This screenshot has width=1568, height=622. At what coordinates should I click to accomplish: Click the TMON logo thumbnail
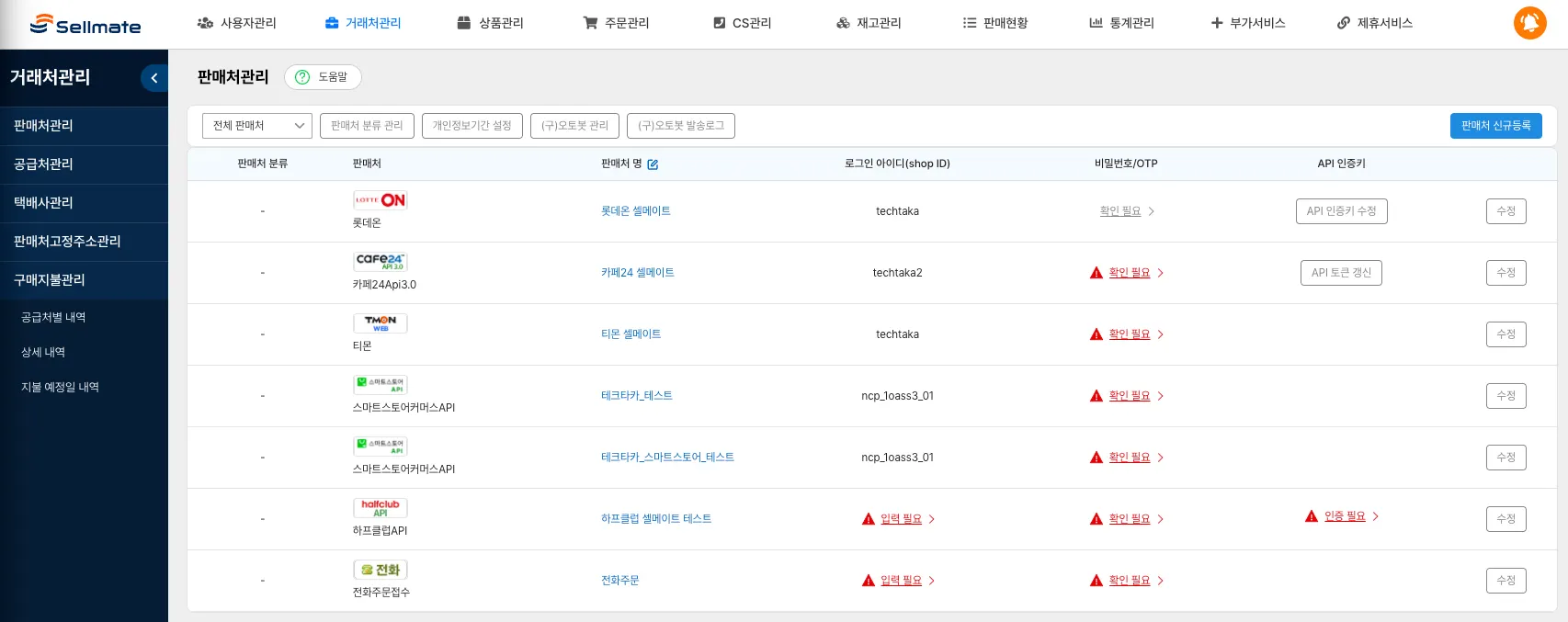[381, 323]
